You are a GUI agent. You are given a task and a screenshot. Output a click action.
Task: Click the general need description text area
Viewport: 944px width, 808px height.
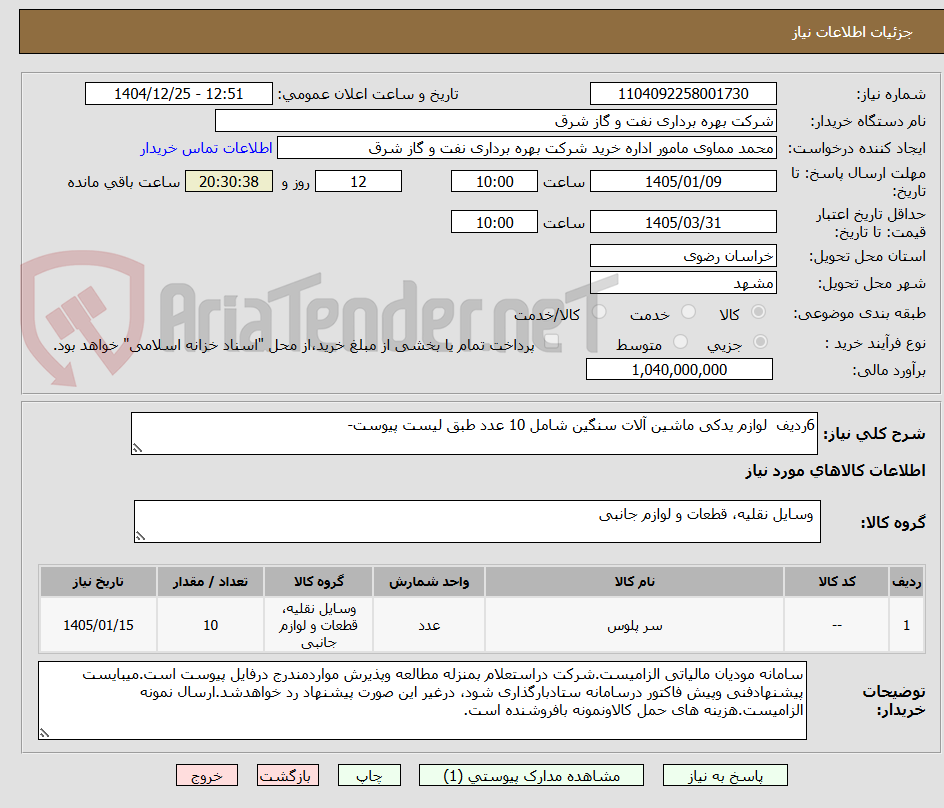(x=474, y=434)
